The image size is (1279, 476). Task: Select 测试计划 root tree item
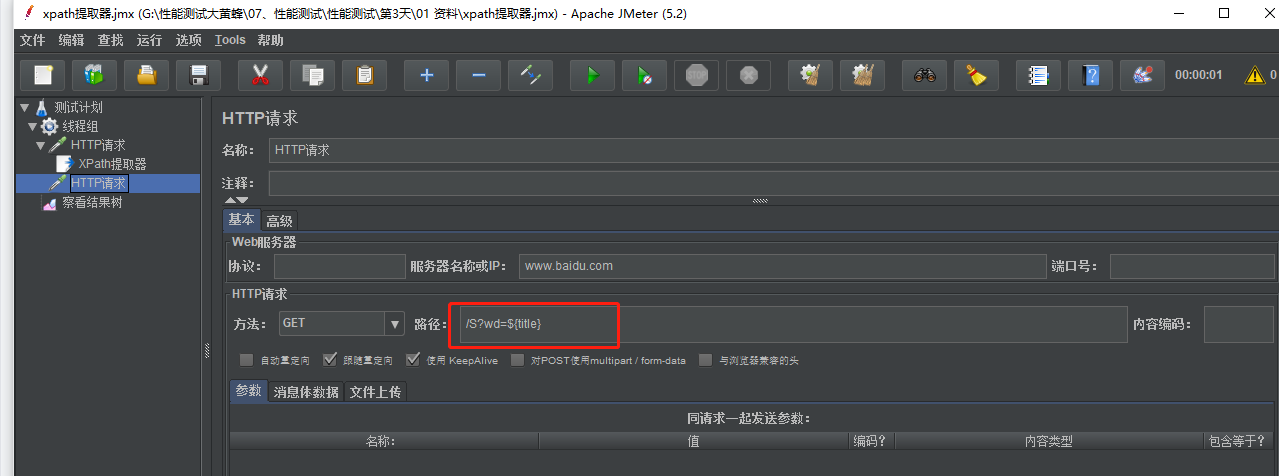tap(78, 107)
